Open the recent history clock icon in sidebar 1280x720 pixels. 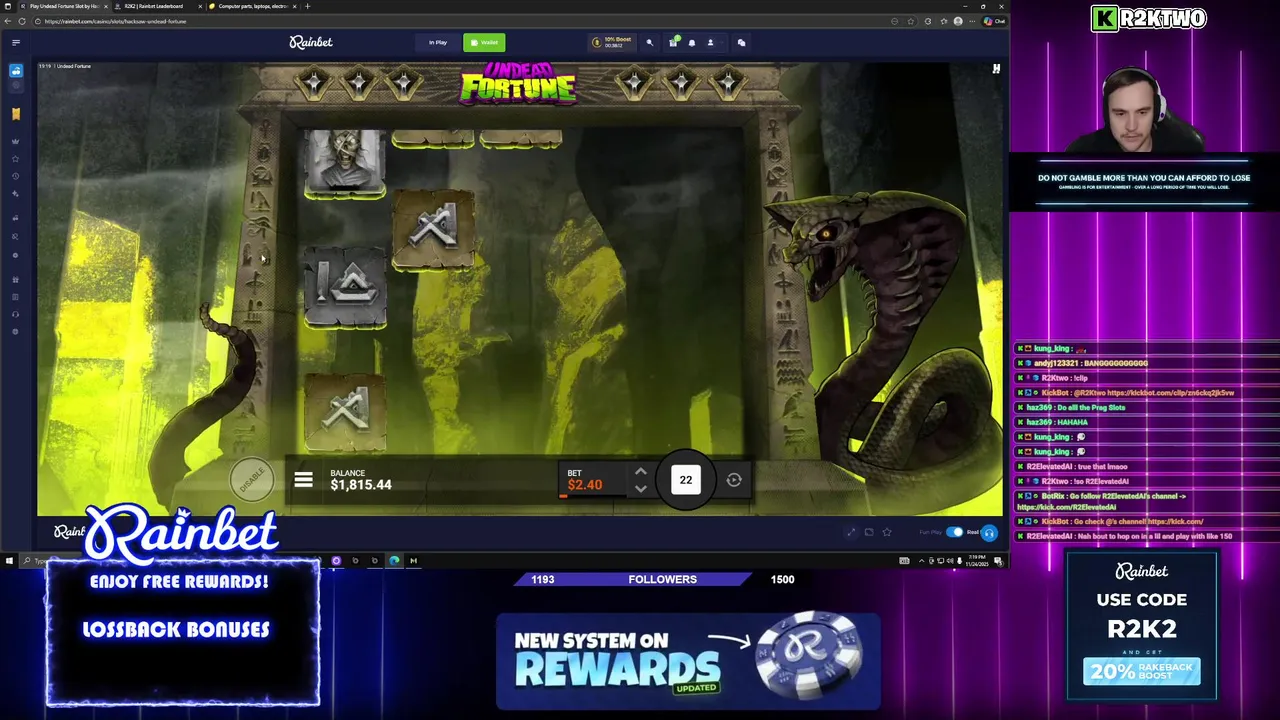point(15,176)
